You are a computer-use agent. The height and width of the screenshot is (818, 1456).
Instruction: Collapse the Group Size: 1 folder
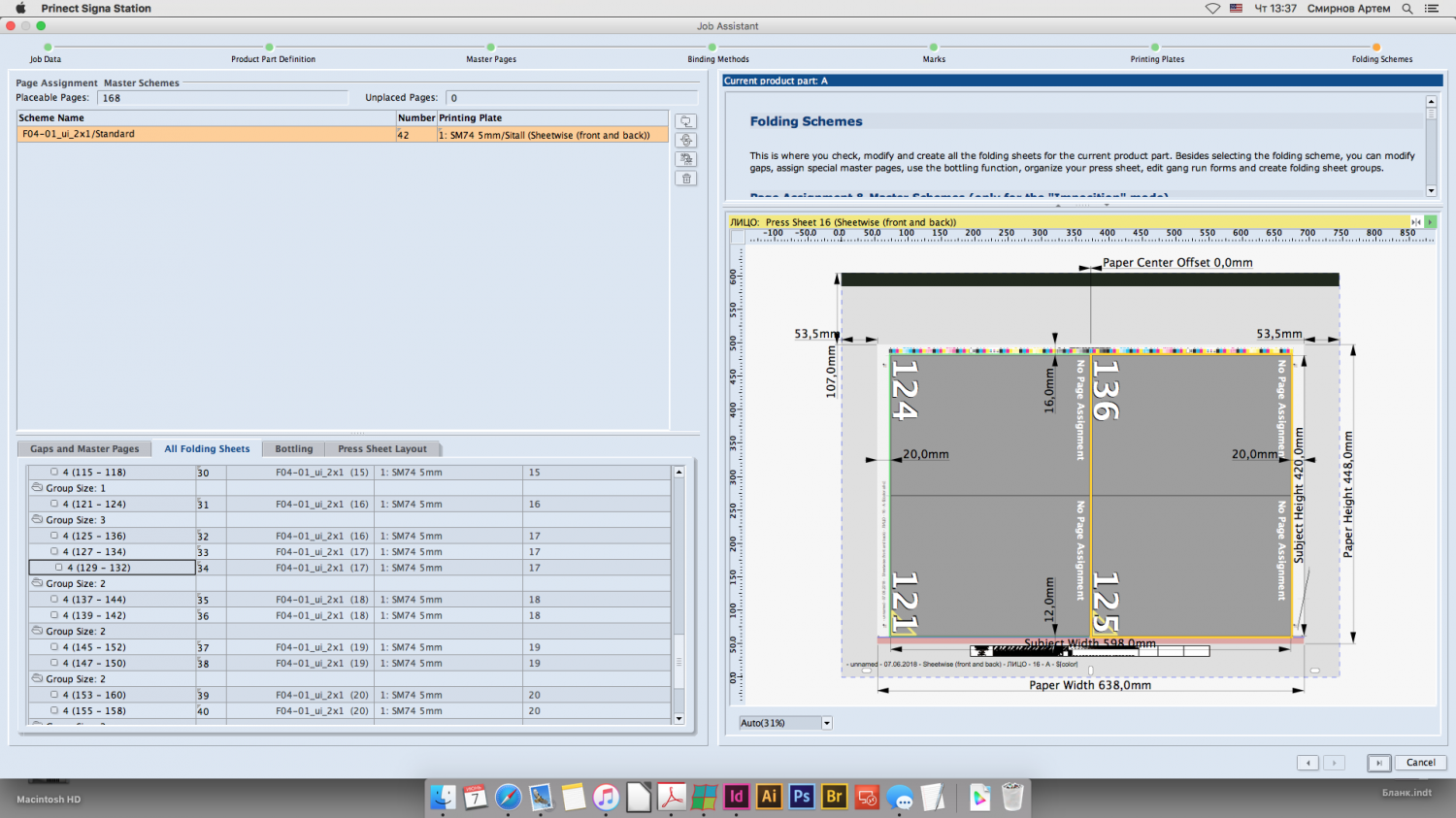37,488
